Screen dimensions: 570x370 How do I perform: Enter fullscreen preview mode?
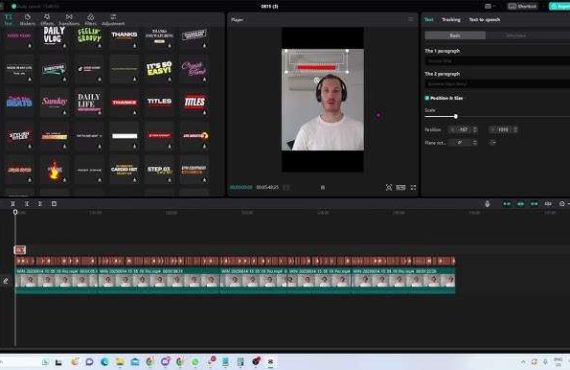[x=413, y=188]
